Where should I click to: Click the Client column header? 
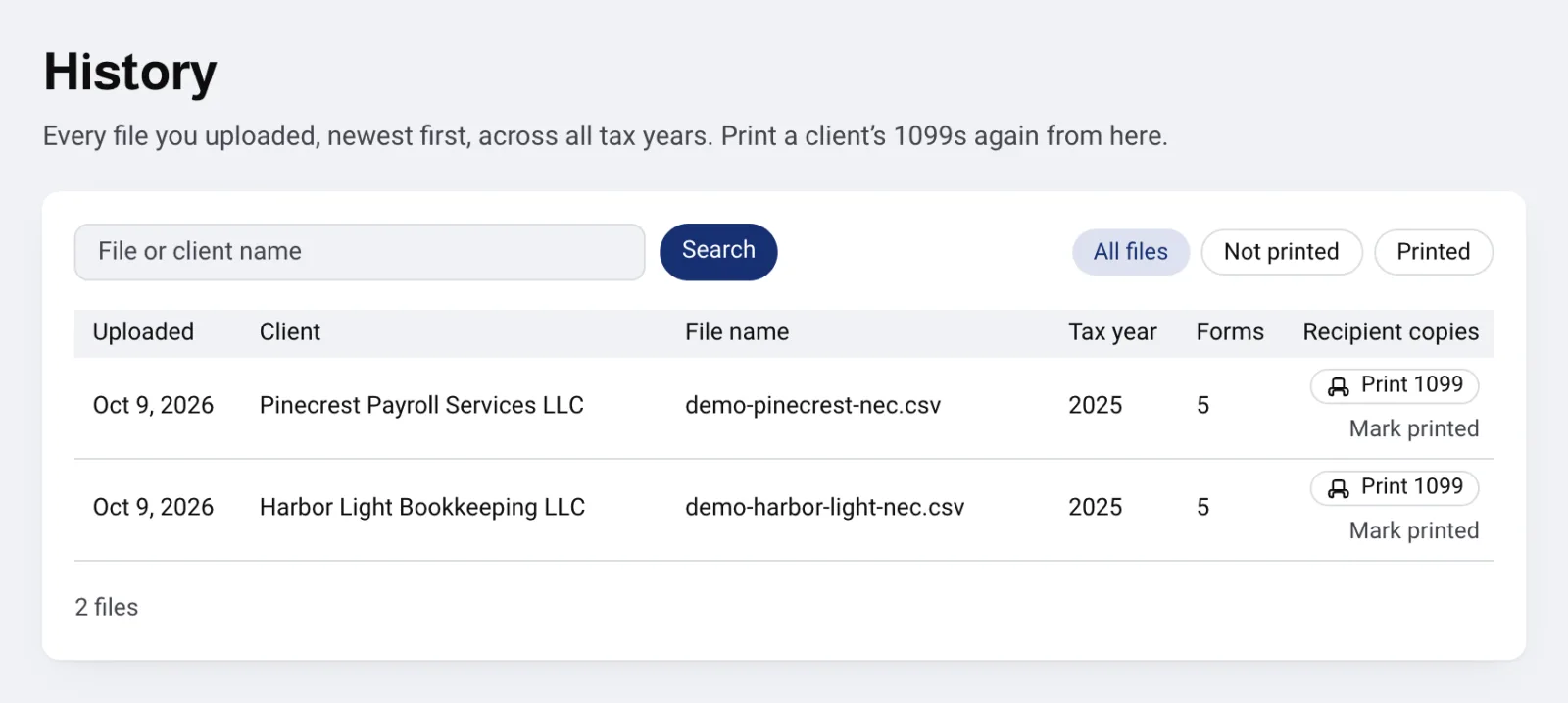click(x=290, y=332)
